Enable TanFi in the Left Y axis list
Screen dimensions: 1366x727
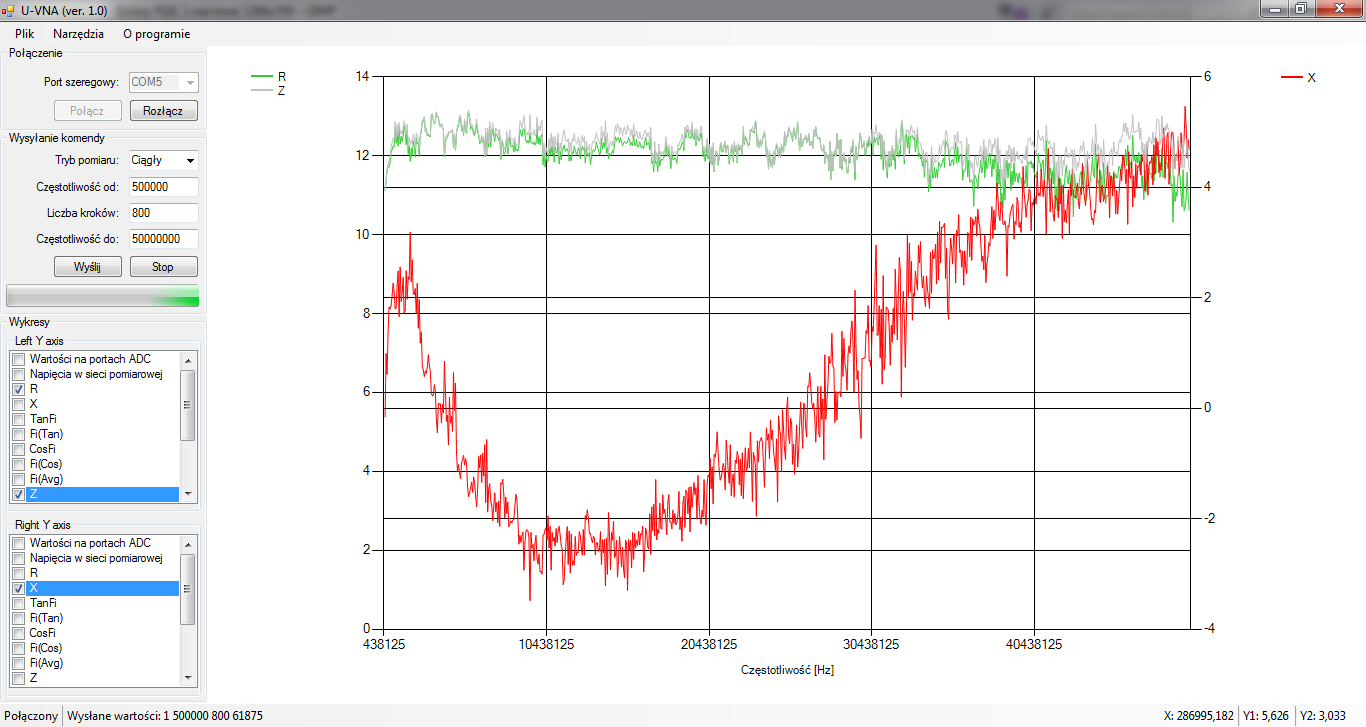(x=18, y=419)
